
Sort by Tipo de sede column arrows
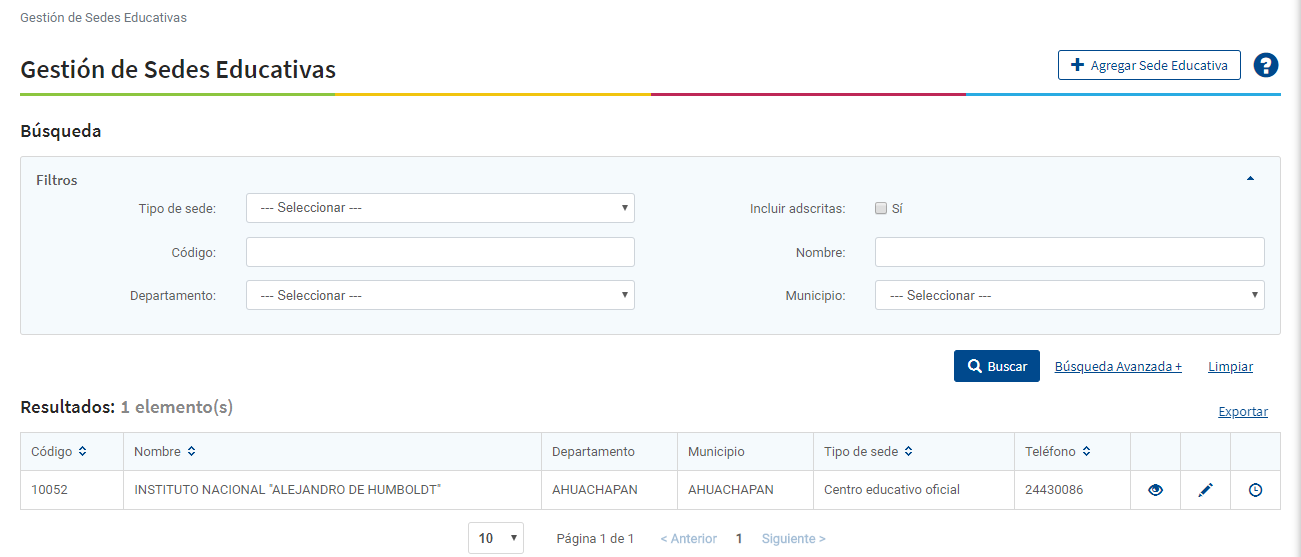coord(908,452)
